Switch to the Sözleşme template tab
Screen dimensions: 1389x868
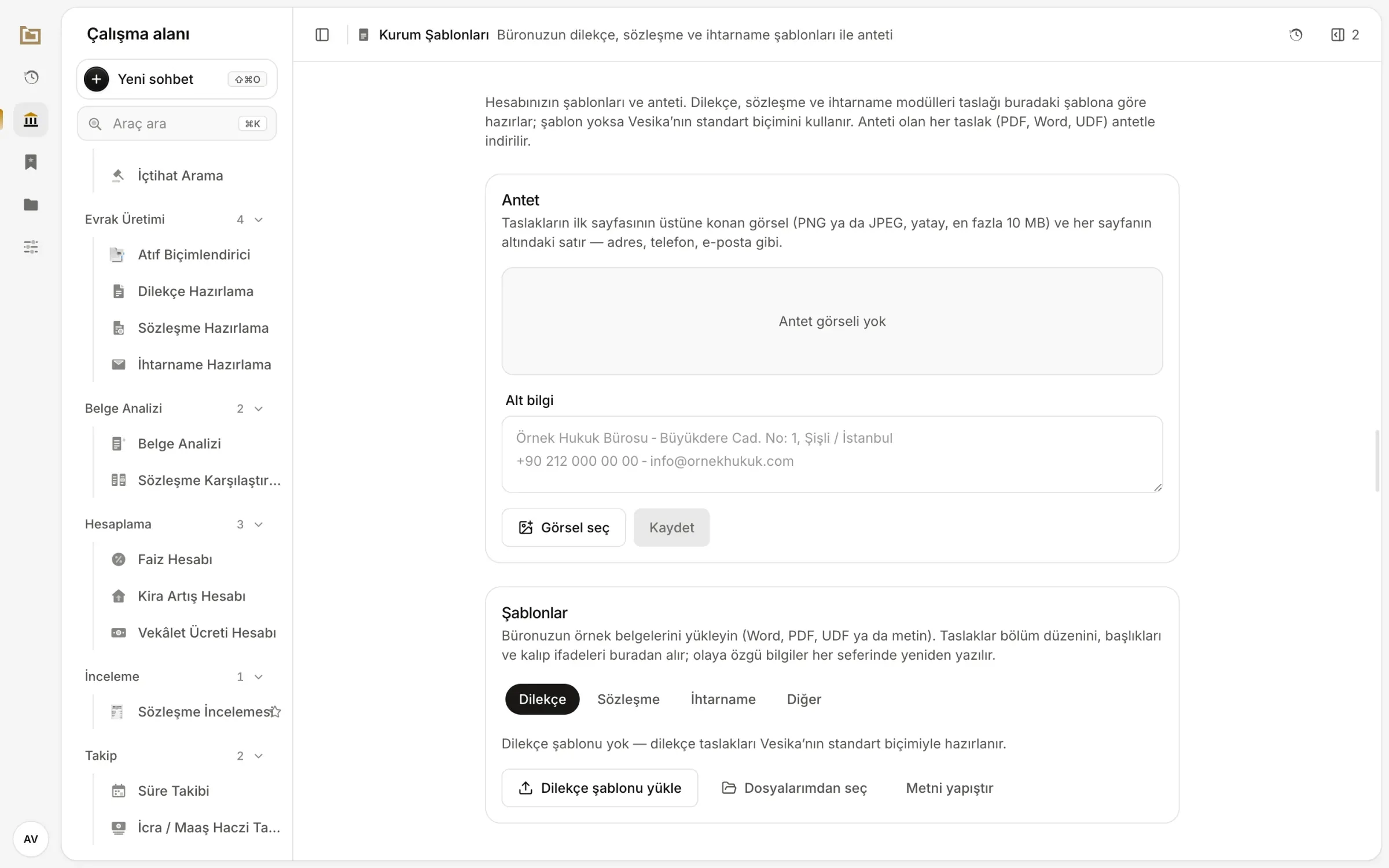tap(629, 699)
